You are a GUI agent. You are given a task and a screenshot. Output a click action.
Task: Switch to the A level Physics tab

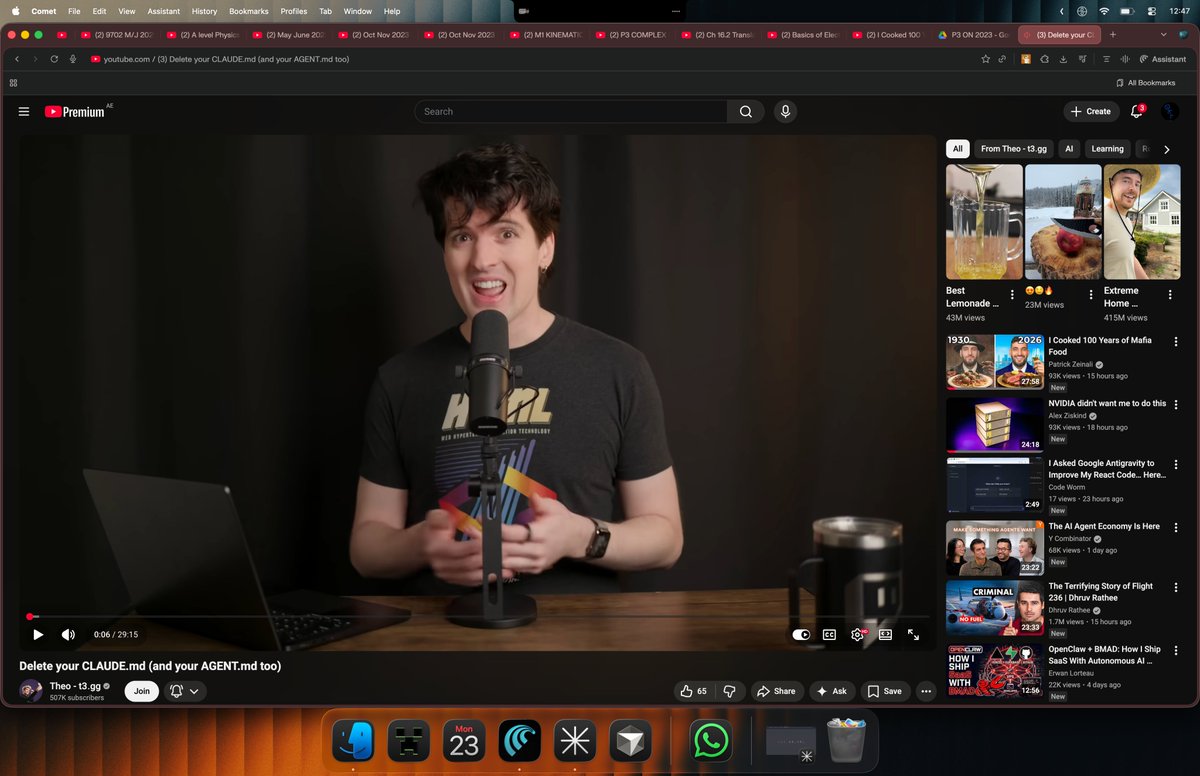coord(203,35)
